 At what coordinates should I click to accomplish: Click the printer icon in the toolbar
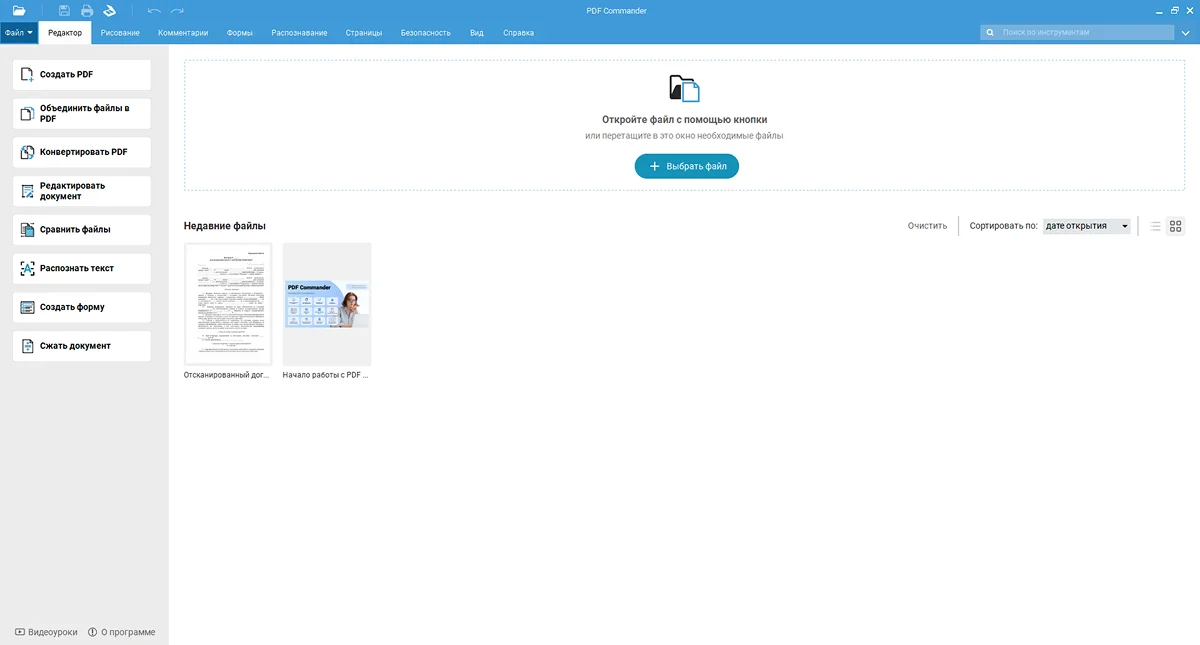coord(87,10)
